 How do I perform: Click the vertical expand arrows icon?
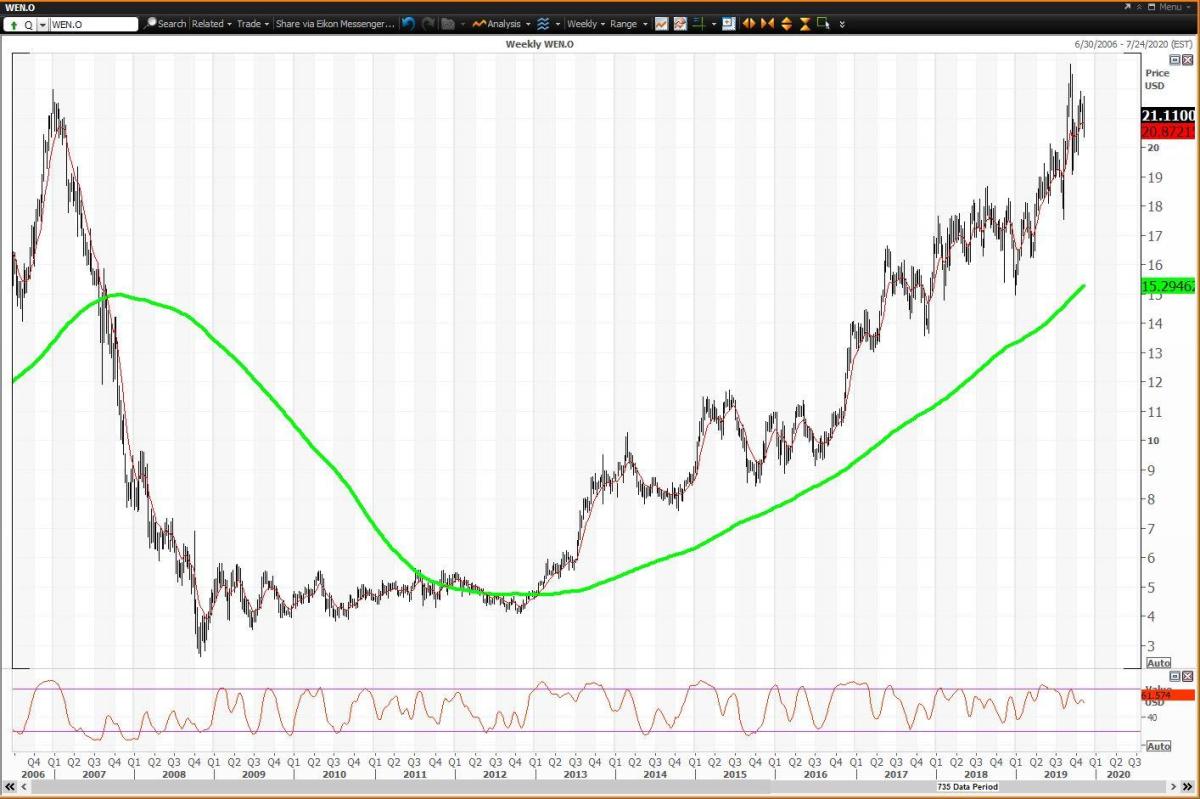(786, 23)
